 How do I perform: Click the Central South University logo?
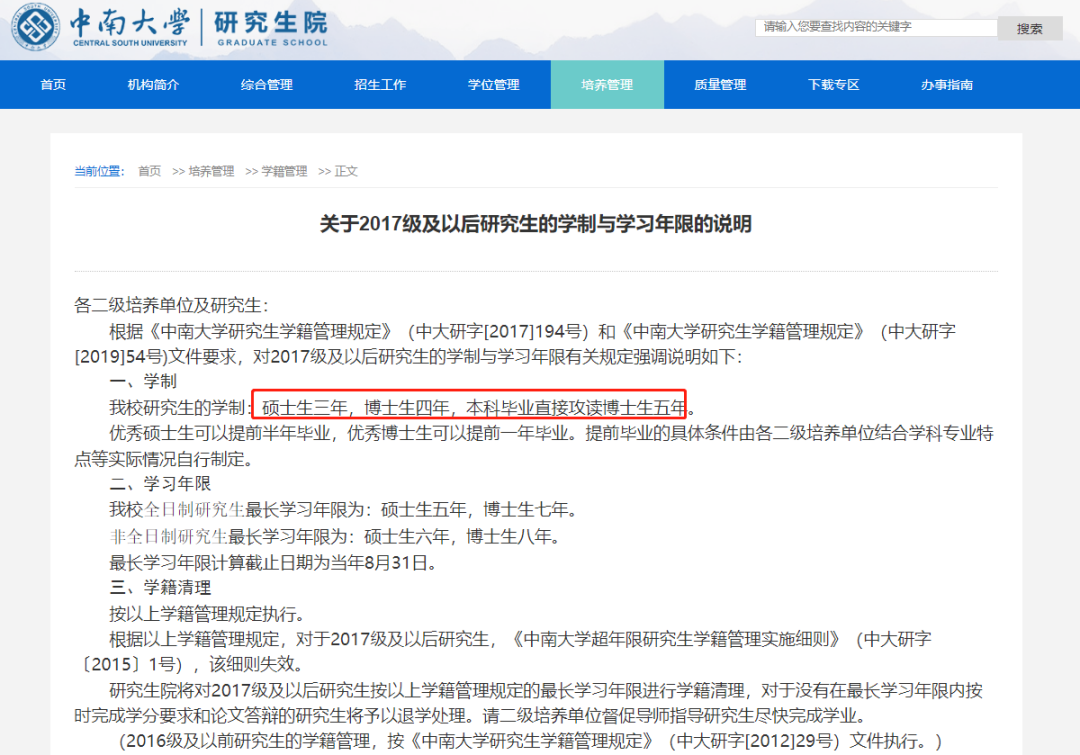click(x=35, y=28)
